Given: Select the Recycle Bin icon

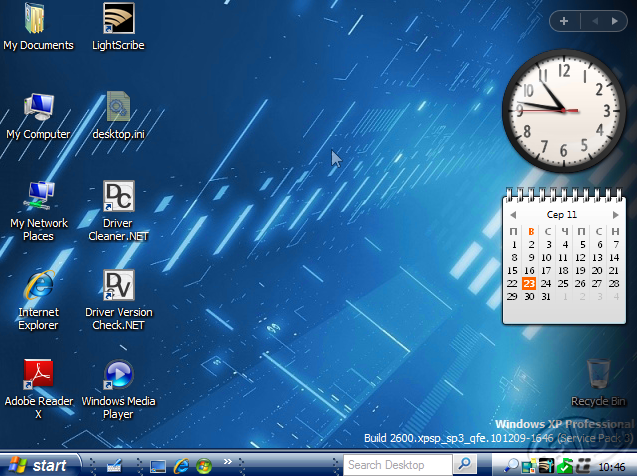Looking at the screenshot, I should (598, 383).
